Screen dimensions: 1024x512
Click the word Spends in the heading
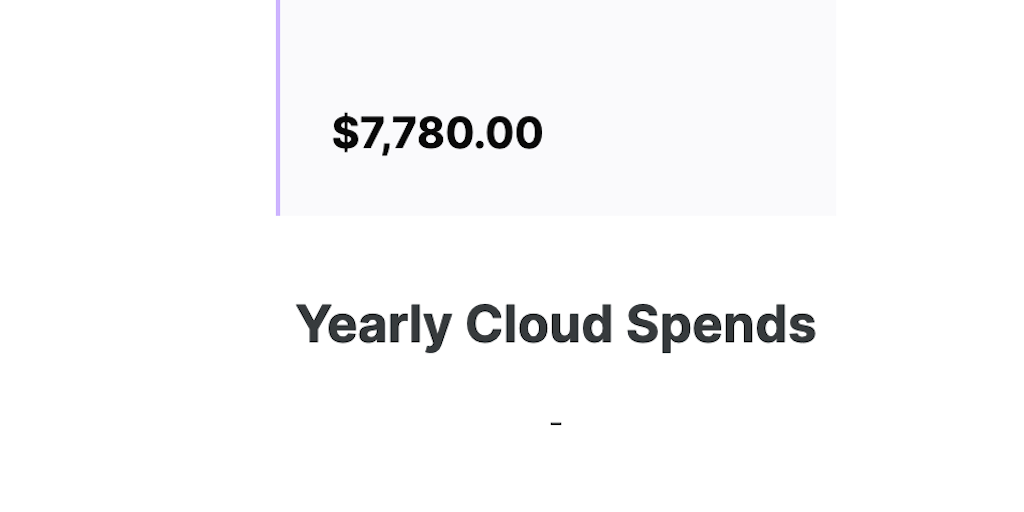[x=721, y=325]
